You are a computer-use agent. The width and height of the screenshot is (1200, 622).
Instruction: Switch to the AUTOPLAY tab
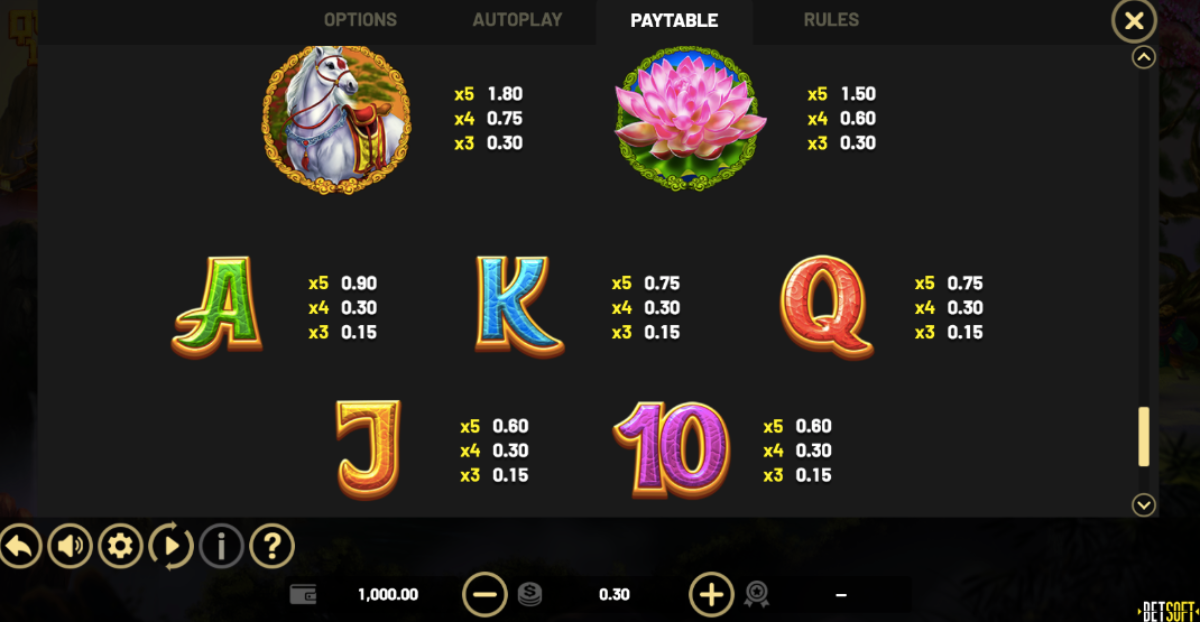click(x=517, y=20)
